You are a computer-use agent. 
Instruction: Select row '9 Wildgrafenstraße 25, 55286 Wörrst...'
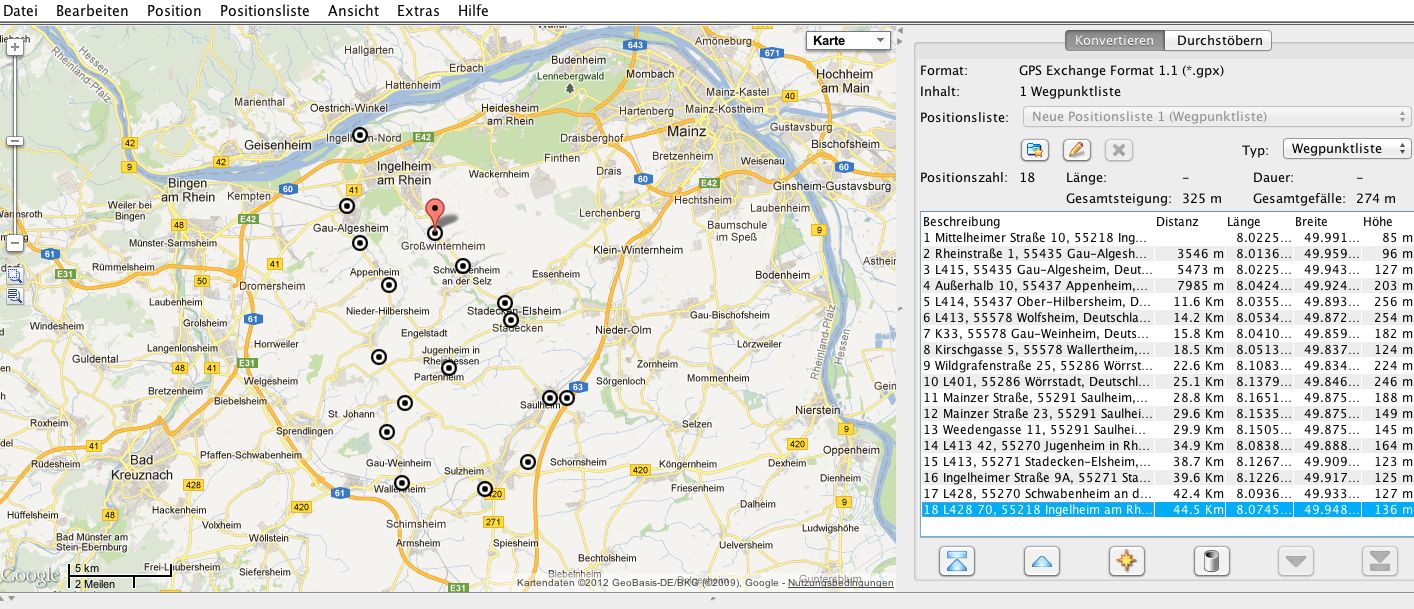(x=1167, y=366)
